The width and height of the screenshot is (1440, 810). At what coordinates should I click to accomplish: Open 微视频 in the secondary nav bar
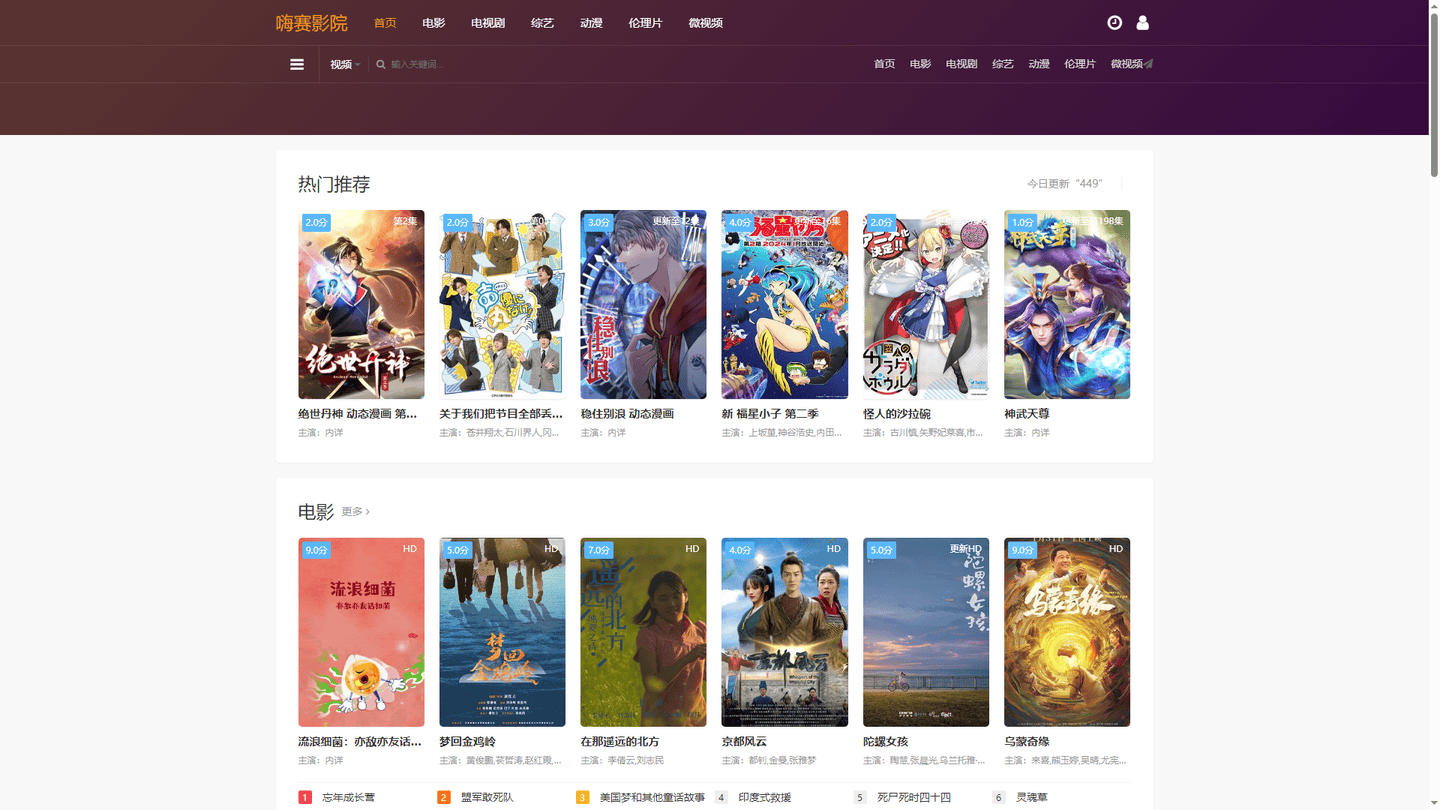(x=1127, y=64)
